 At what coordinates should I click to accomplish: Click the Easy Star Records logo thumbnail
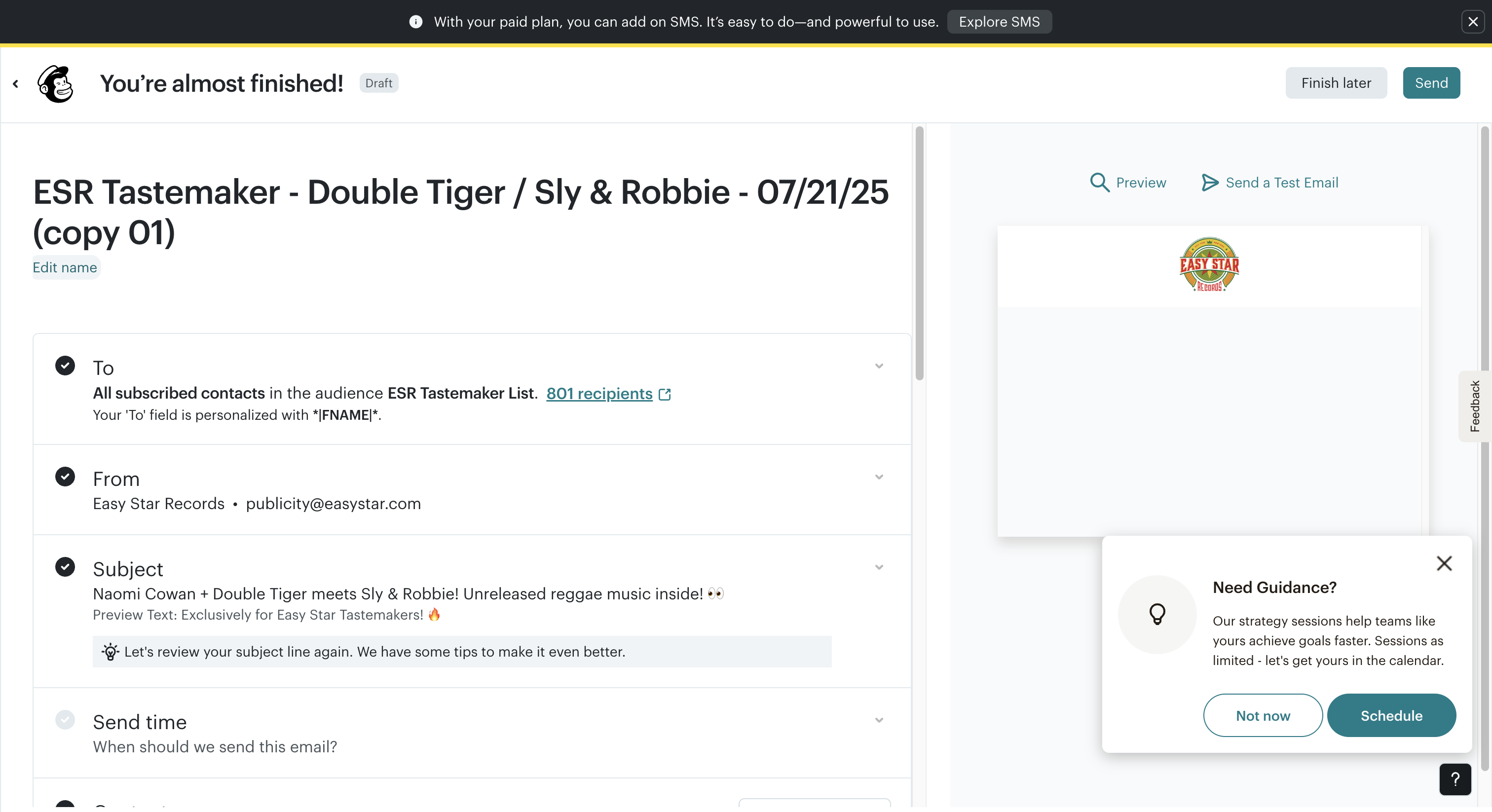click(1209, 265)
